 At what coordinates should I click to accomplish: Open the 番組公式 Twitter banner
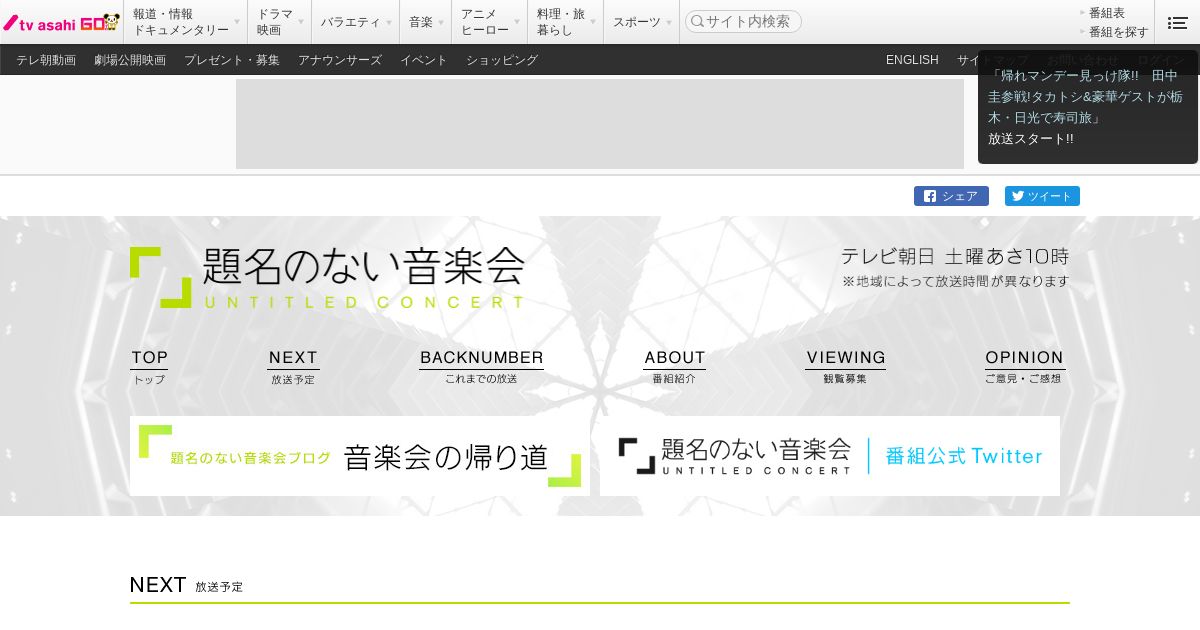(x=830, y=456)
